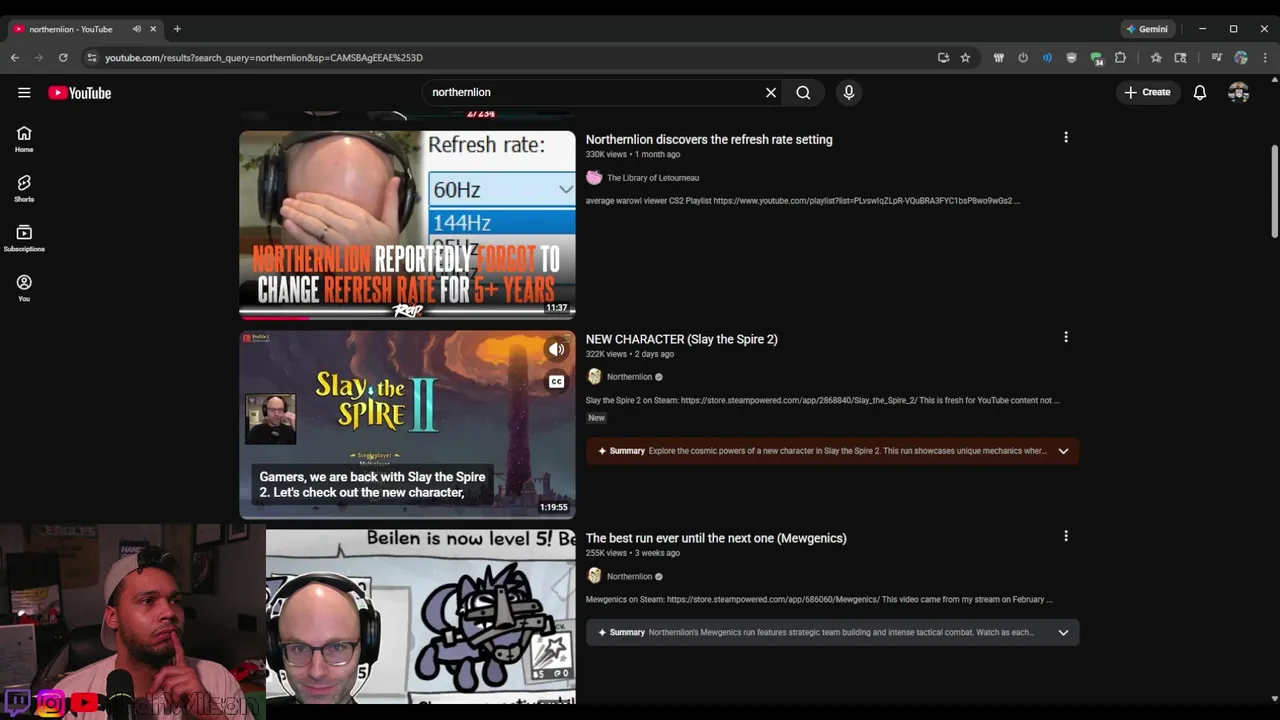Expand the Slay the Spire 2 summary
1280x720 pixels.
1063,451
